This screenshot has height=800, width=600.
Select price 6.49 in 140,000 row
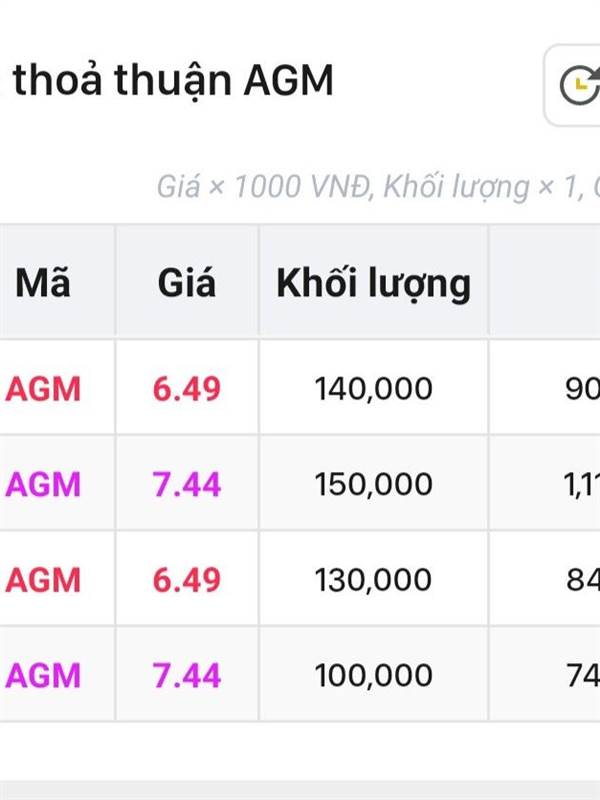(187, 389)
